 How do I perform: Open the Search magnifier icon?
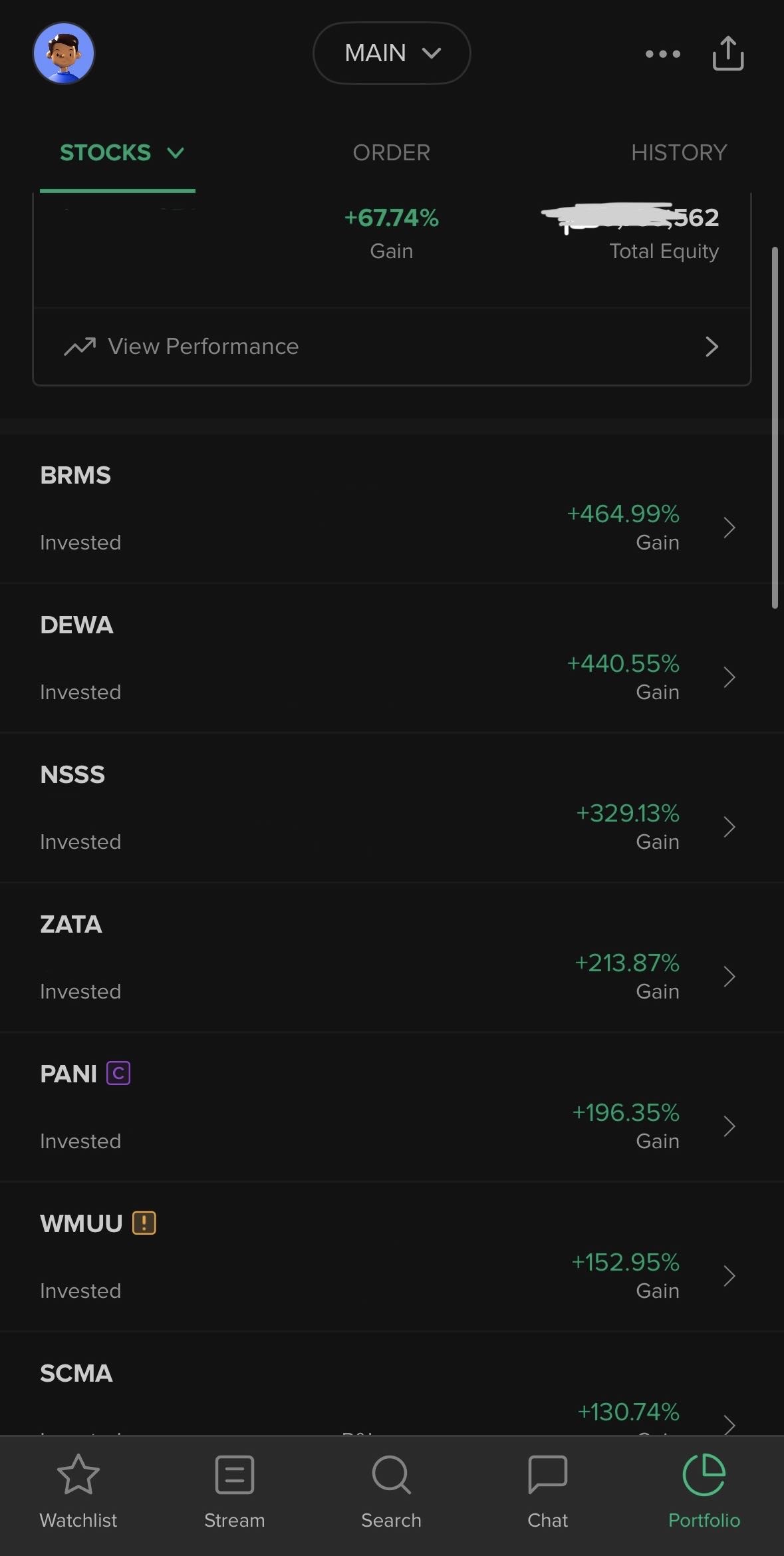(391, 1474)
